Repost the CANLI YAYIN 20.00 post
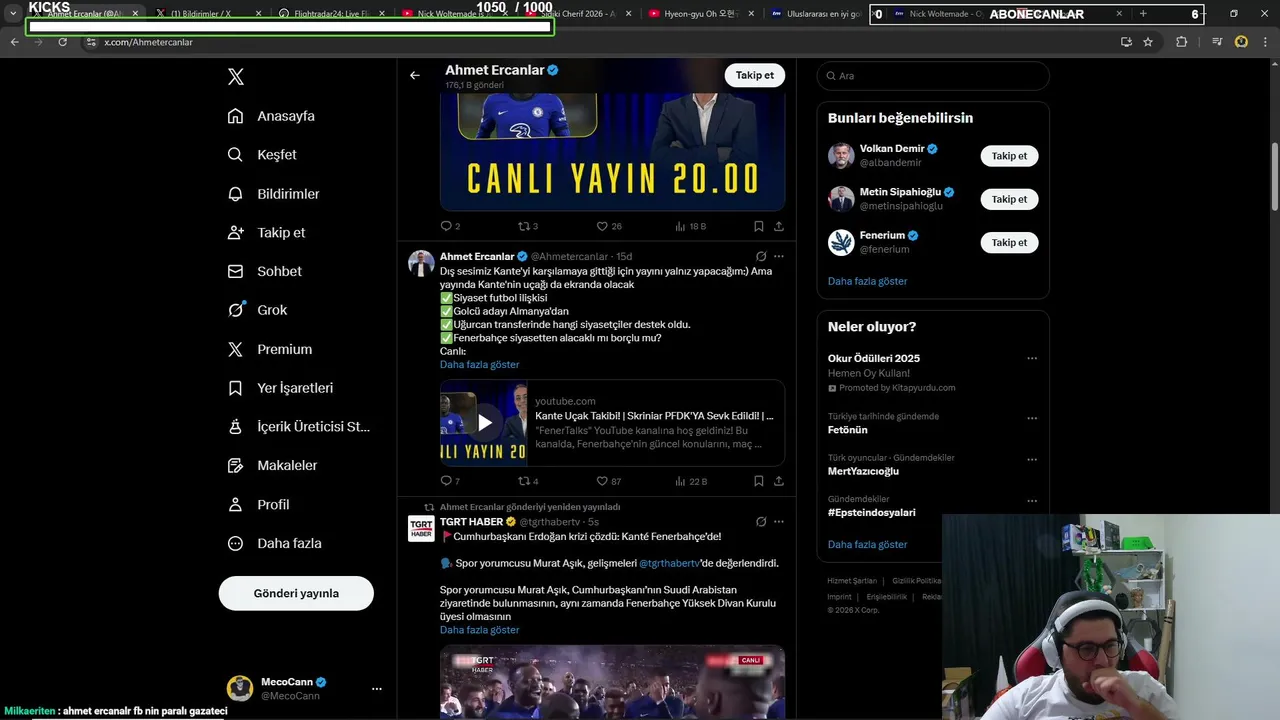Screen dimensions: 1280x720 (x=528, y=227)
